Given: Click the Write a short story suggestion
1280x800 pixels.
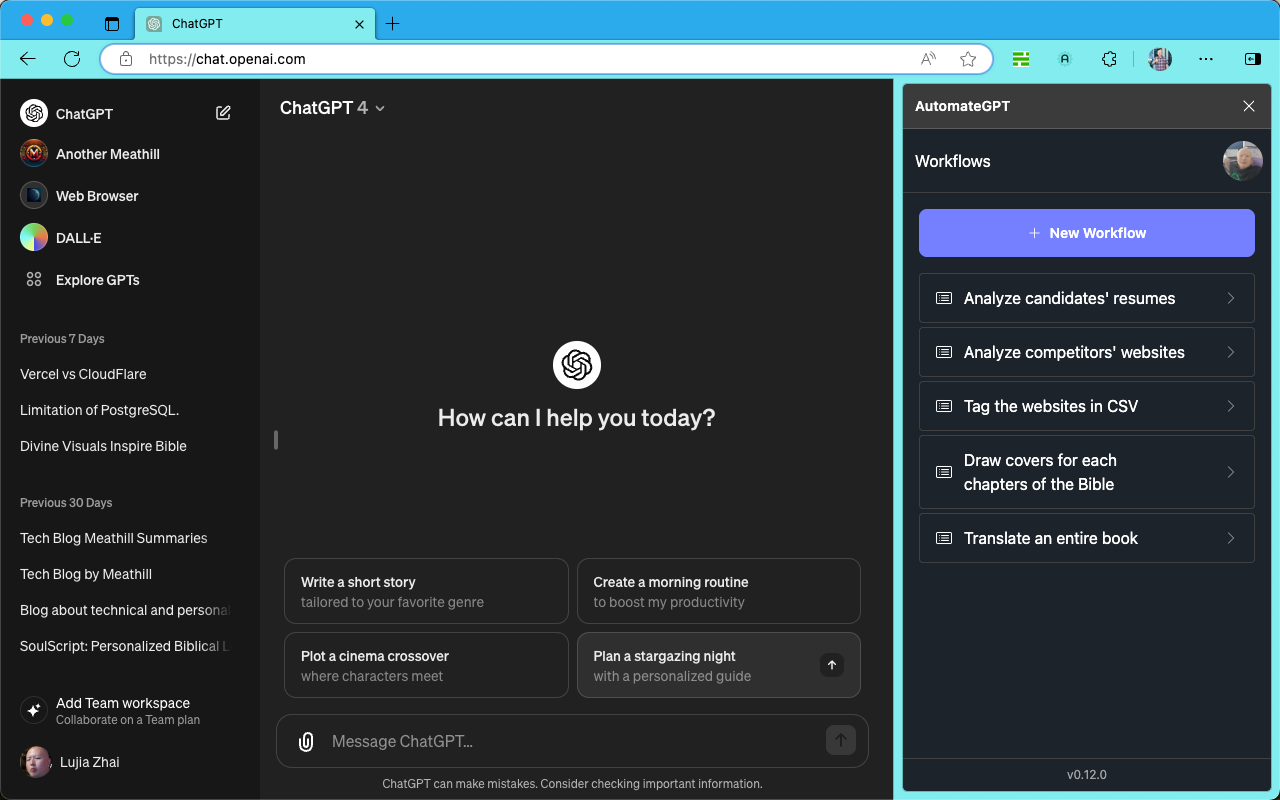Looking at the screenshot, I should coord(426,591).
